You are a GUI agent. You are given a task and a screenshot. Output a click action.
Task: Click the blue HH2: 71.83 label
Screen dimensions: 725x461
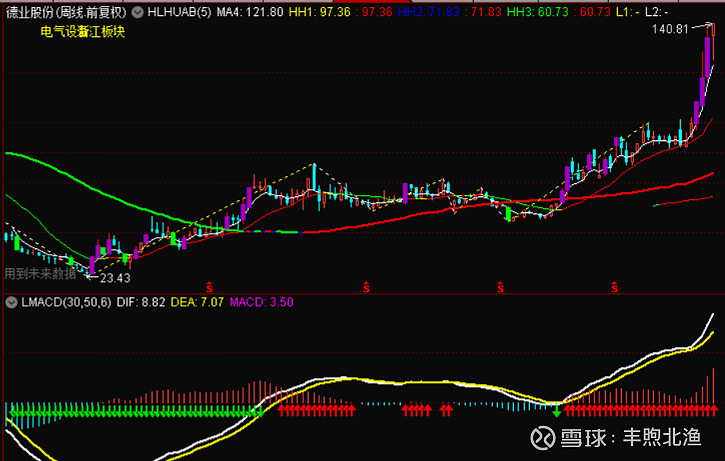(x=428, y=12)
